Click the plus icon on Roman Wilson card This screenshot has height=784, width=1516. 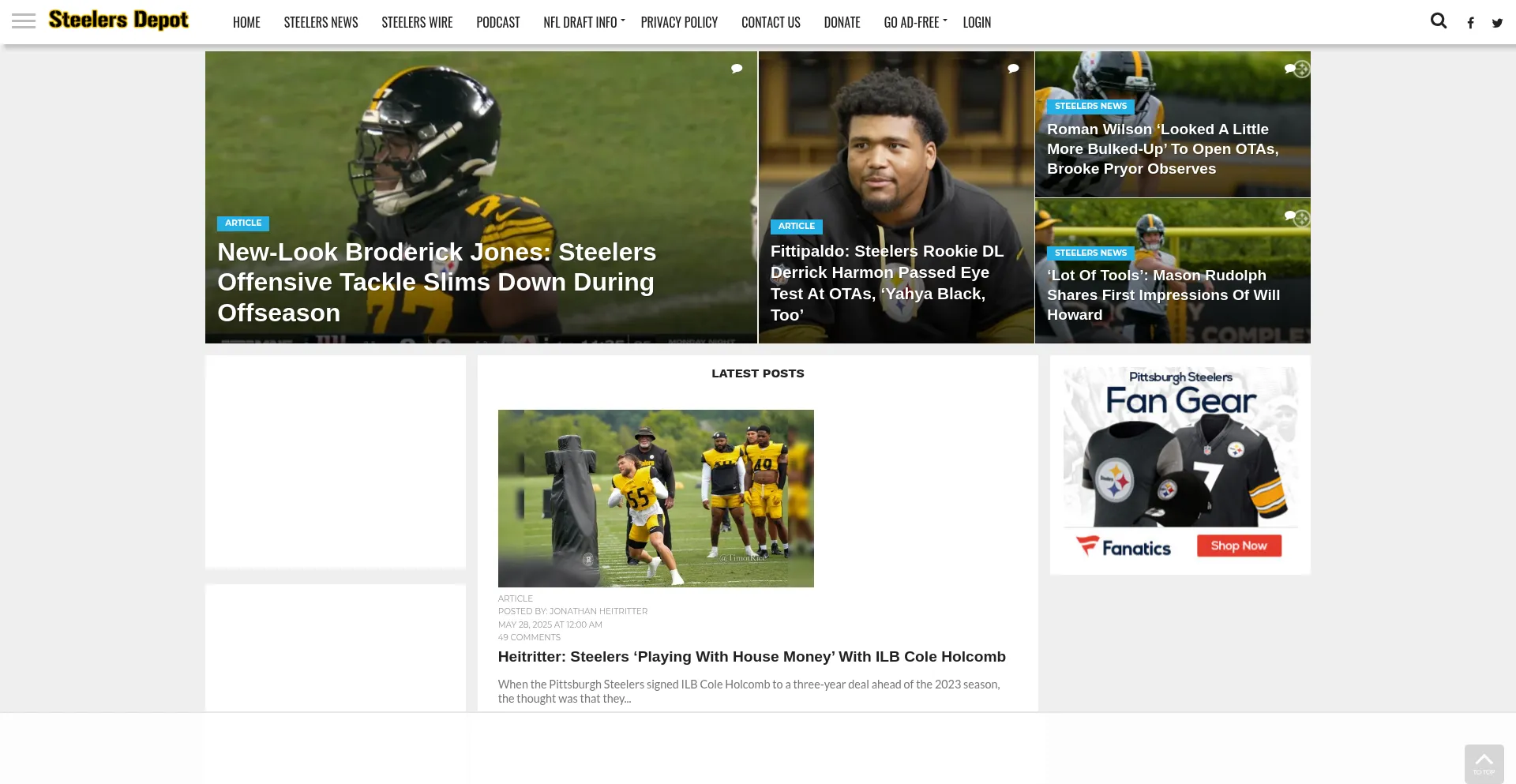click(x=1302, y=69)
